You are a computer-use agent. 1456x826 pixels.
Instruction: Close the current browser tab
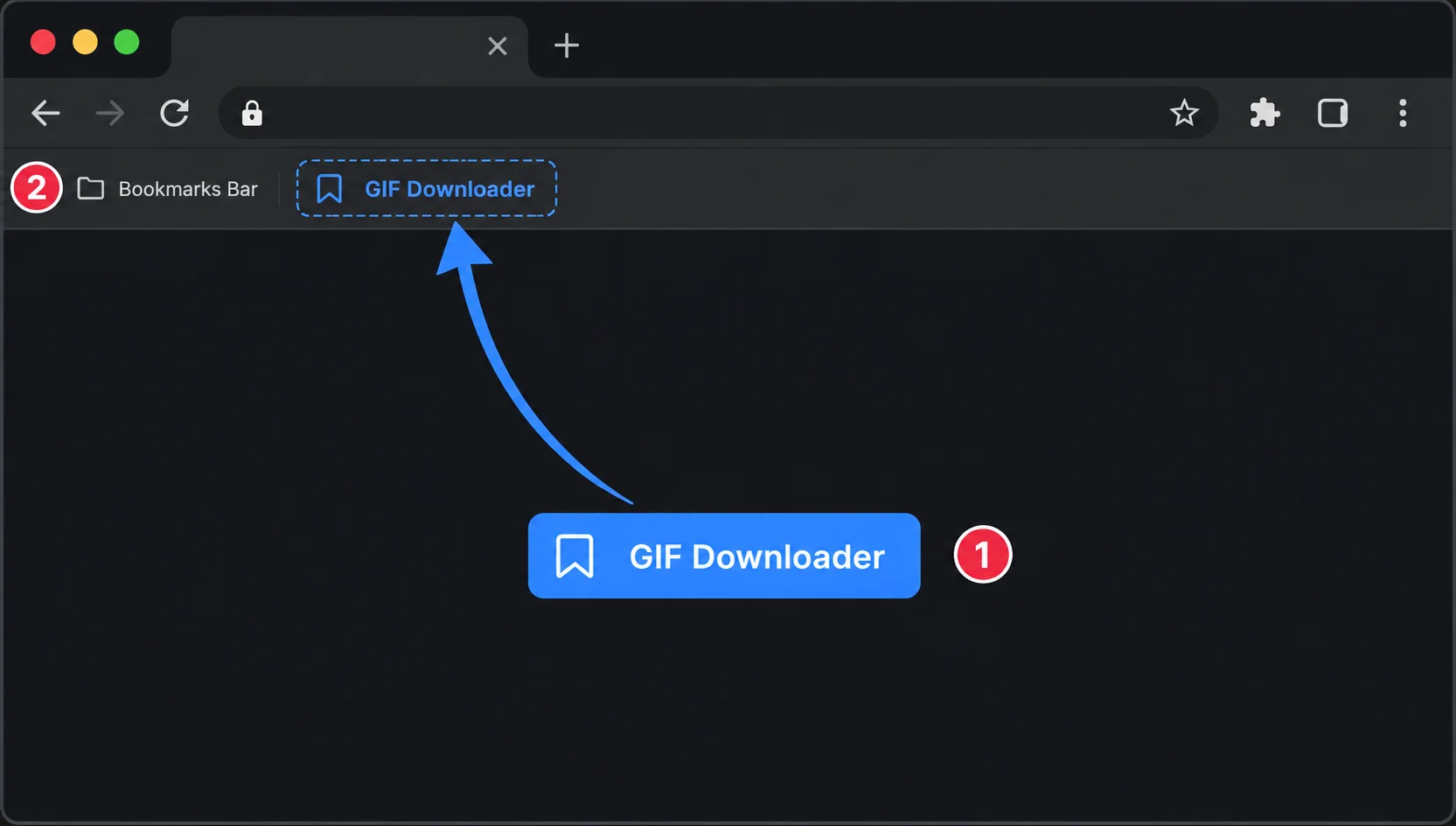[498, 46]
